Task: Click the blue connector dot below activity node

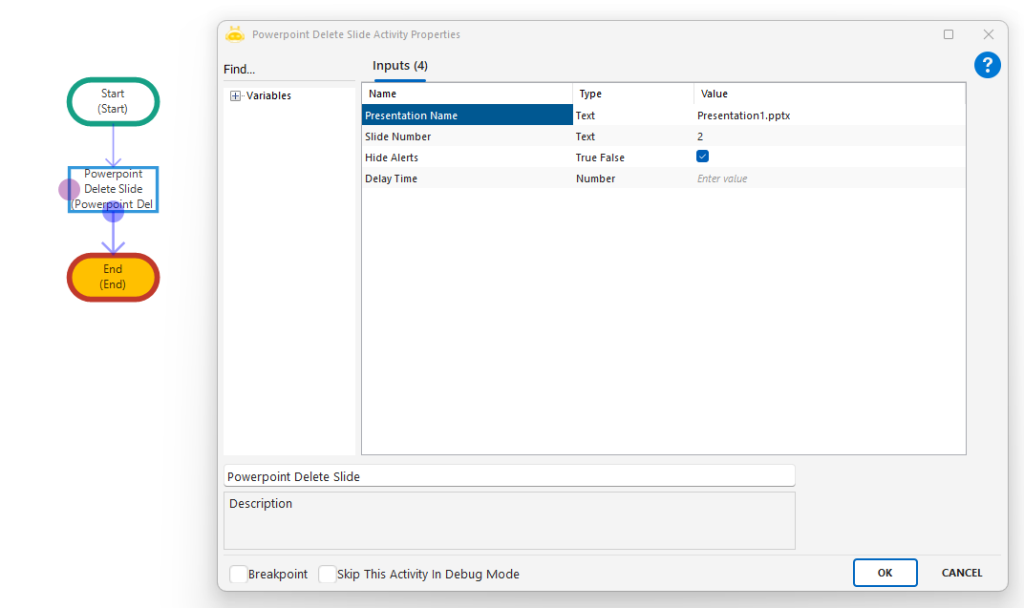Action: [x=113, y=211]
